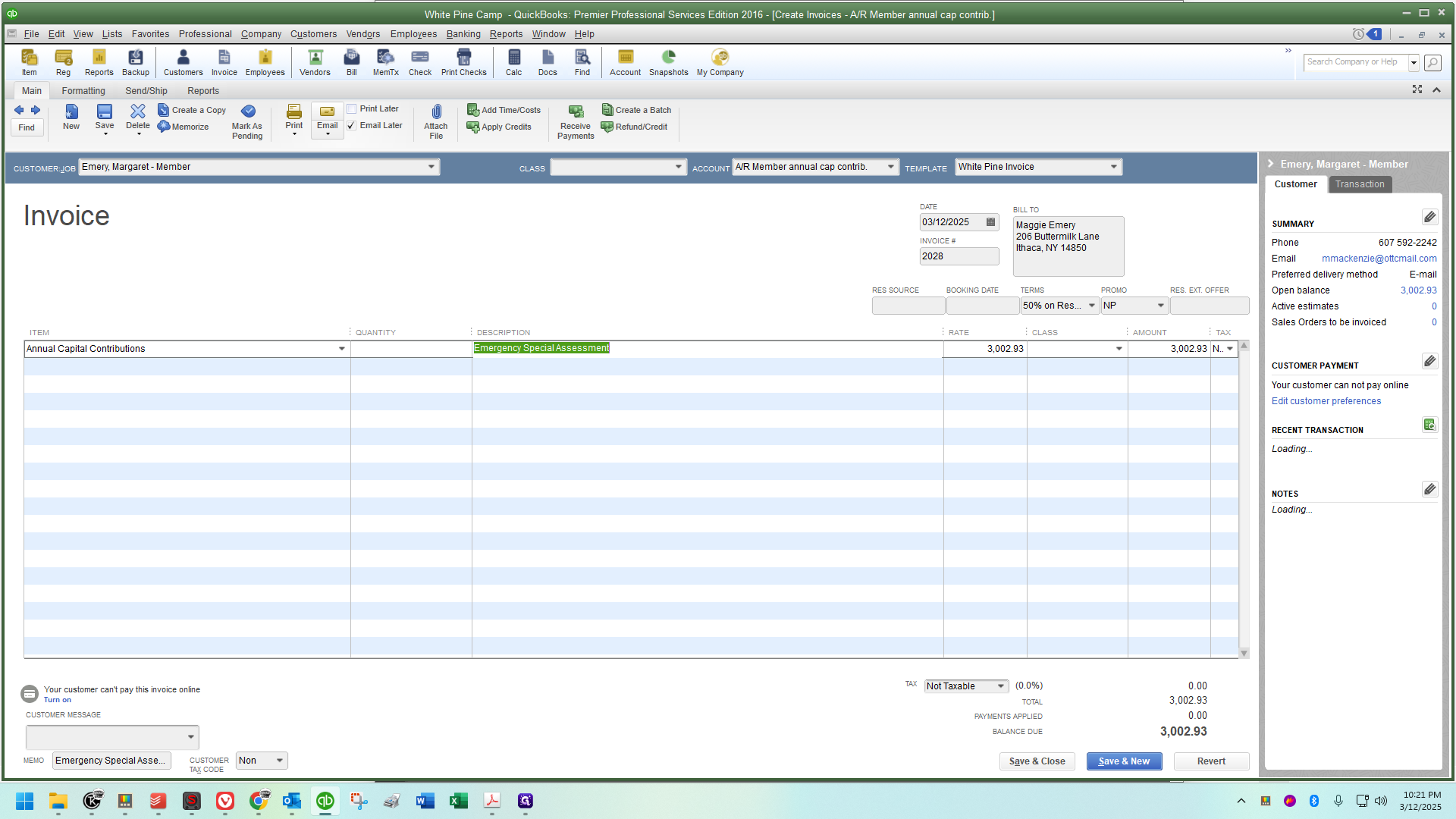
Task: Open the Item list icon
Action: click(x=29, y=62)
